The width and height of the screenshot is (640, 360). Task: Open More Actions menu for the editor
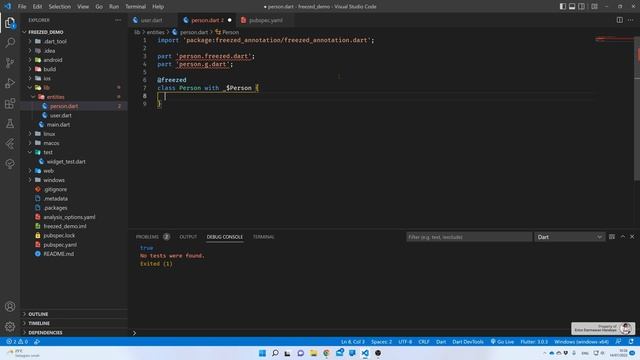(x=631, y=20)
